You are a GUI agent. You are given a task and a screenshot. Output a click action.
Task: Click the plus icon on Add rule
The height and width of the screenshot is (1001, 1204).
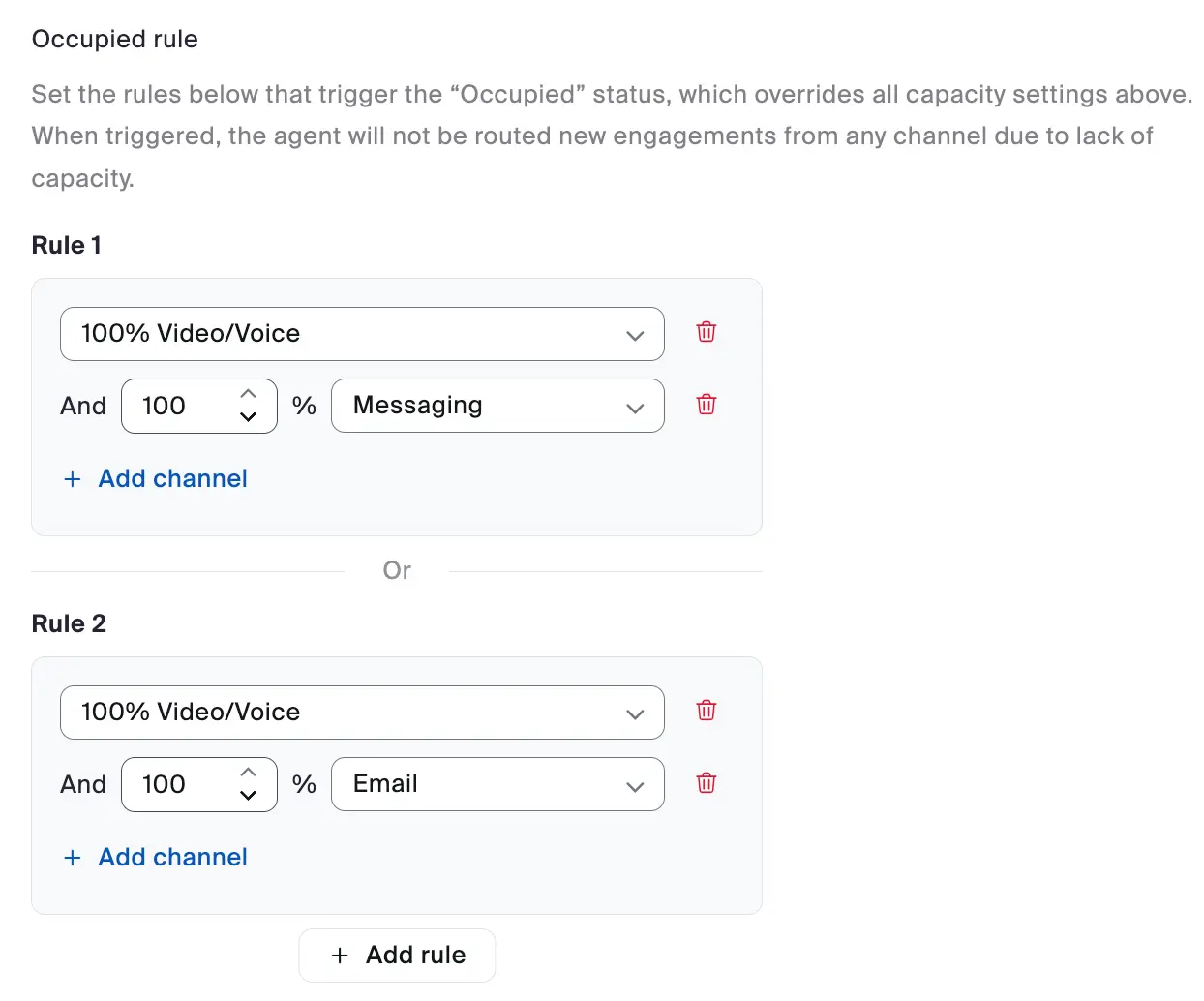340,955
